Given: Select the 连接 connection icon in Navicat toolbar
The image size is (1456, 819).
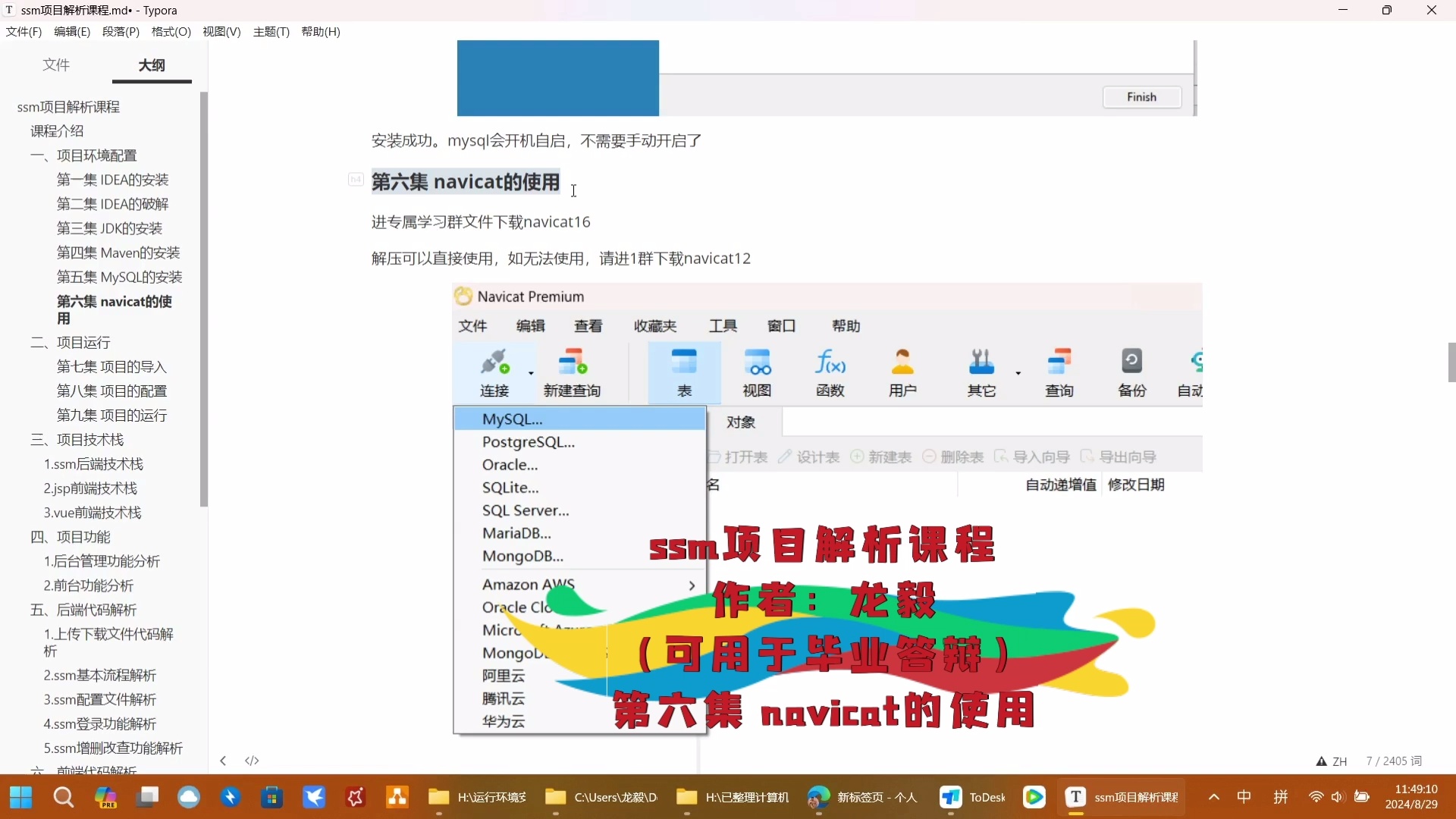Looking at the screenshot, I should 494,372.
